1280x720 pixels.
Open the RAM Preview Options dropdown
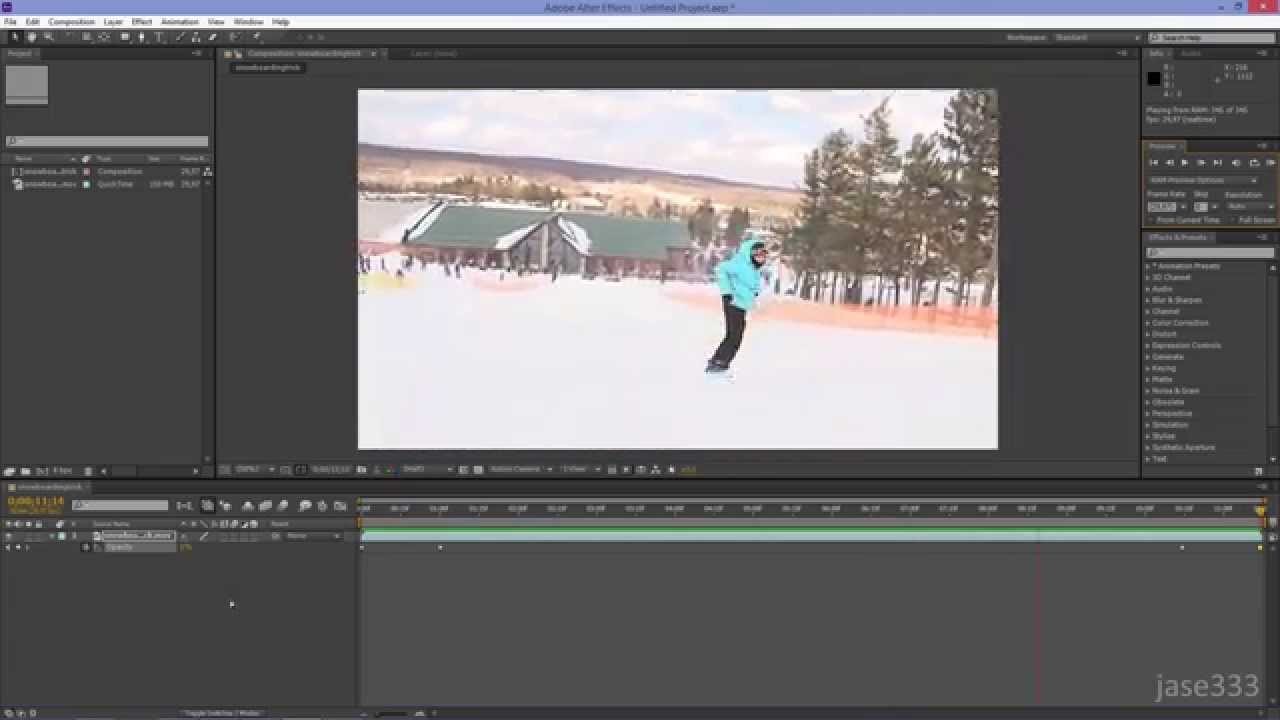click(1204, 180)
